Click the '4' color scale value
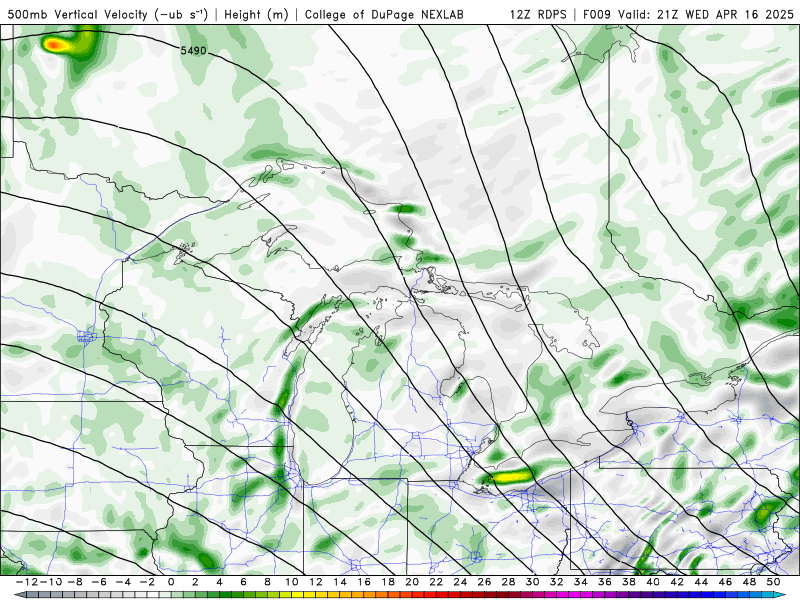Image resolution: width=800 pixels, height=600 pixels. [219, 582]
